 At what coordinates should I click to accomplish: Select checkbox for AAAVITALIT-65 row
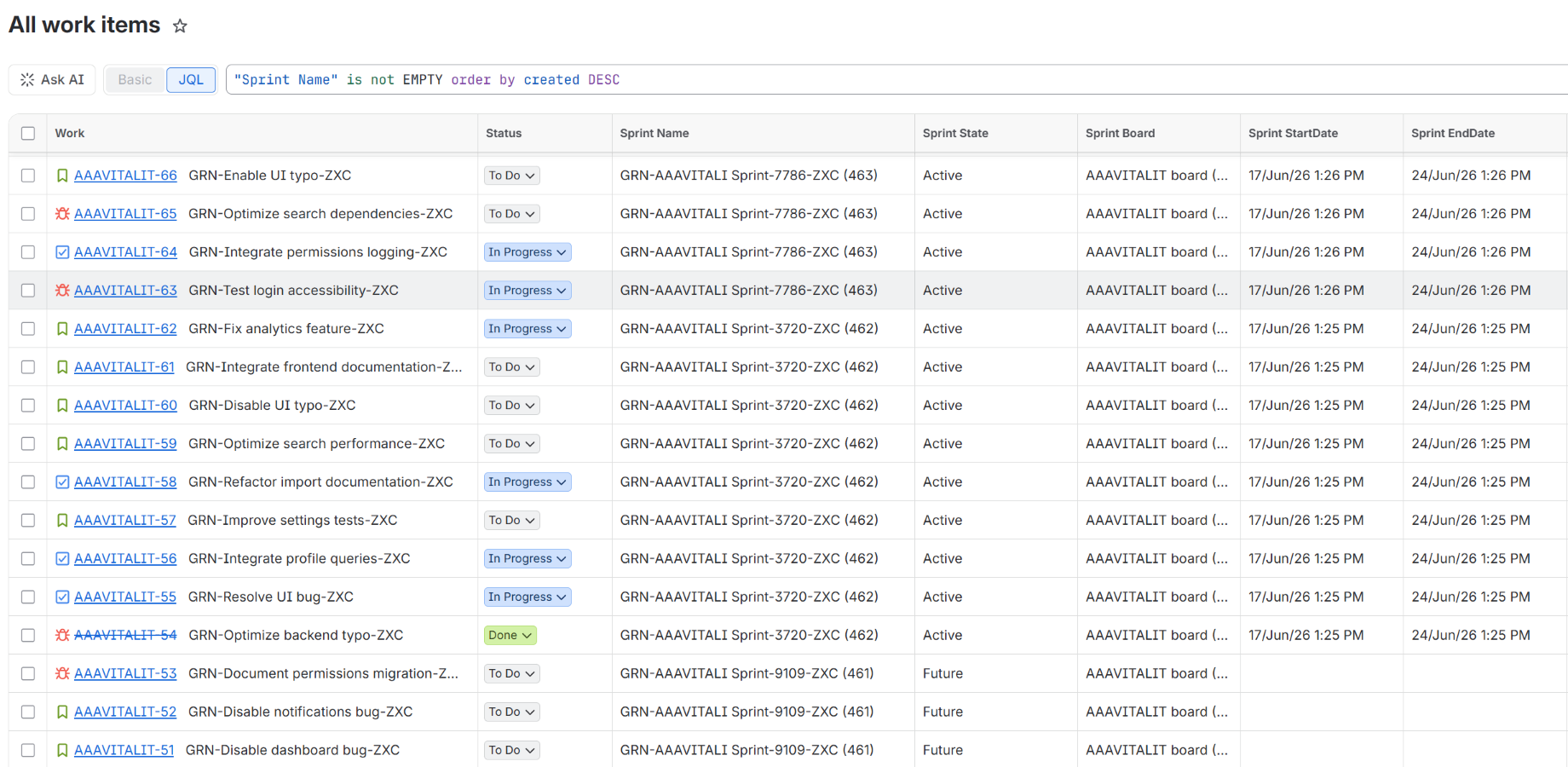[x=28, y=214]
